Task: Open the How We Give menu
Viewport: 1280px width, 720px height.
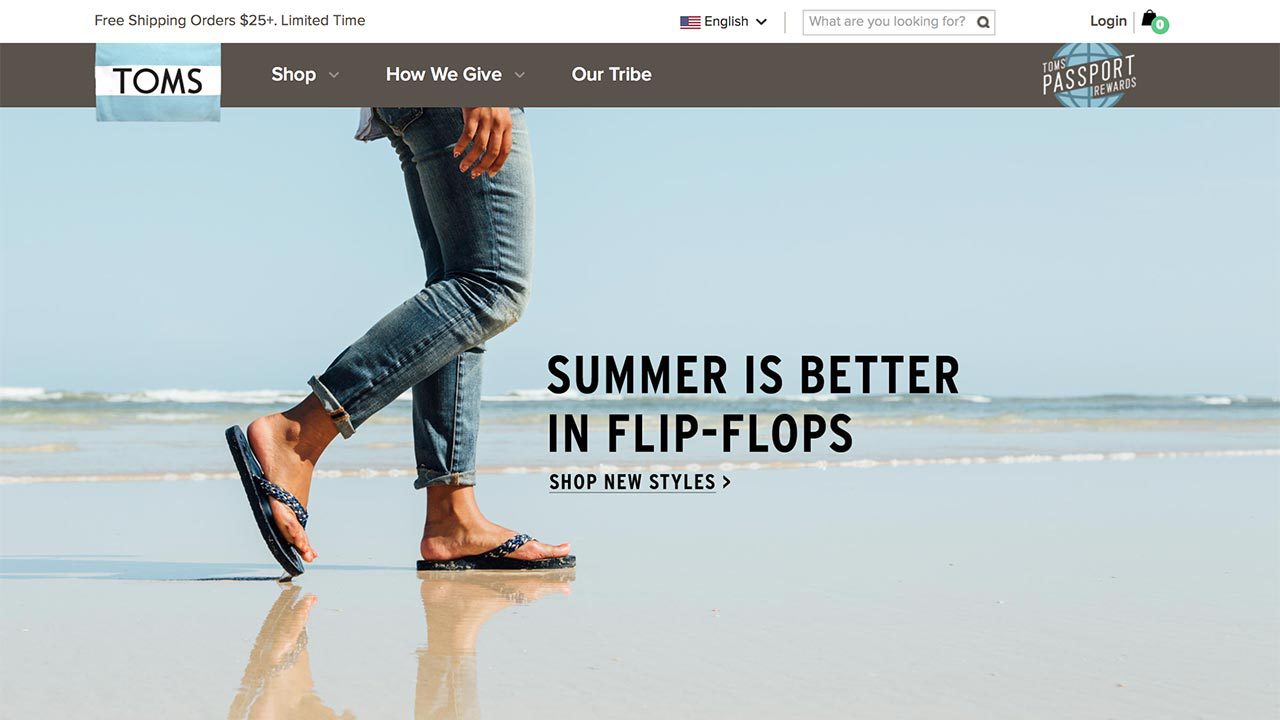Action: [x=444, y=74]
